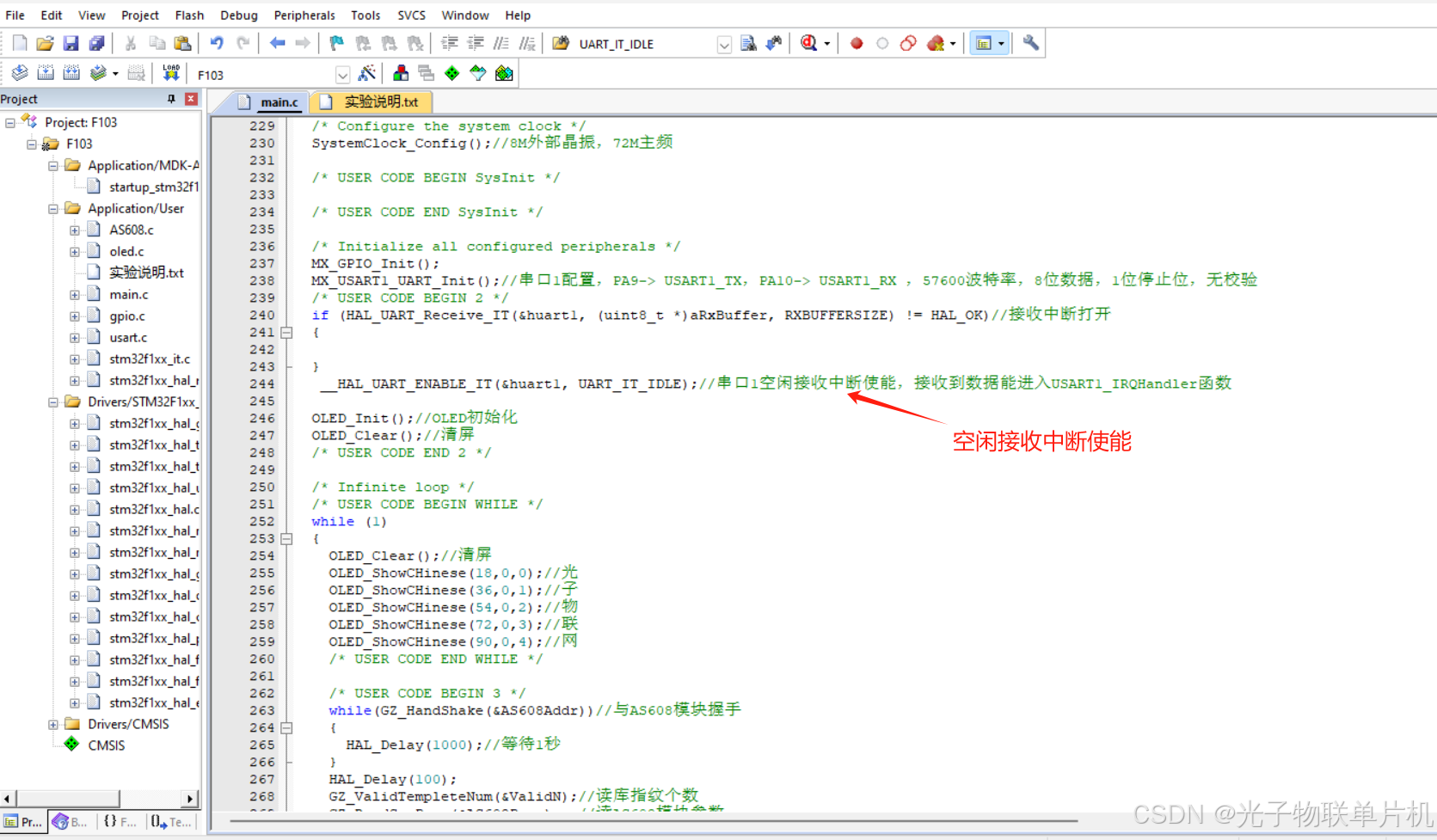The width and height of the screenshot is (1437, 840).
Task: Insert breakpoint with solid red circle icon
Action: [857, 43]
